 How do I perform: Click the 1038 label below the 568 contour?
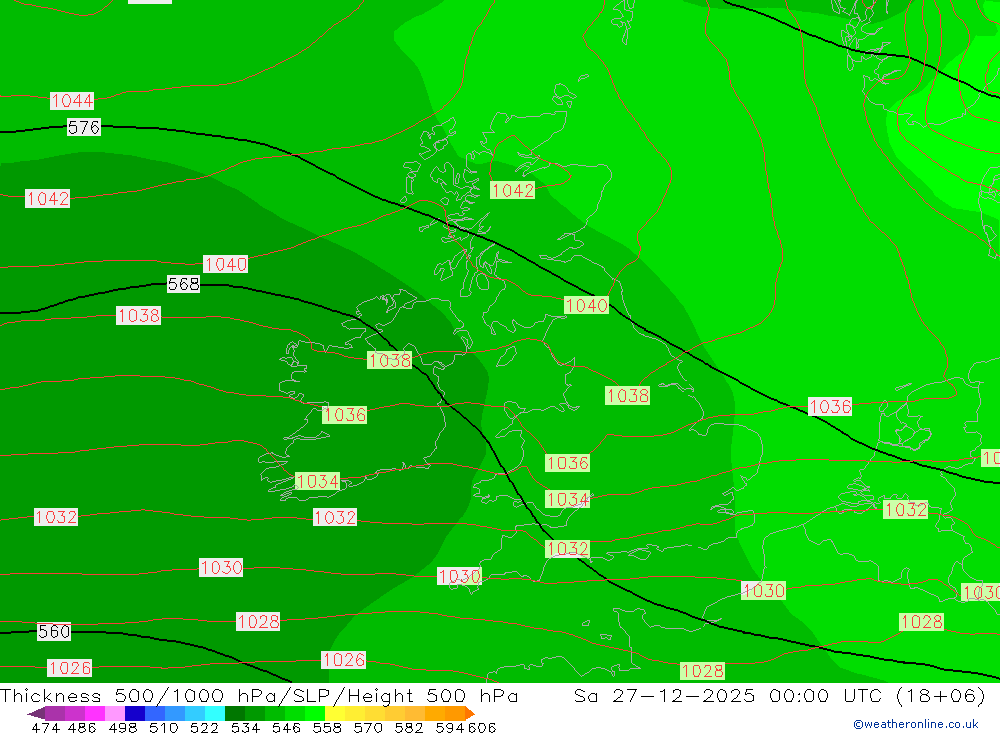point(138,315)
